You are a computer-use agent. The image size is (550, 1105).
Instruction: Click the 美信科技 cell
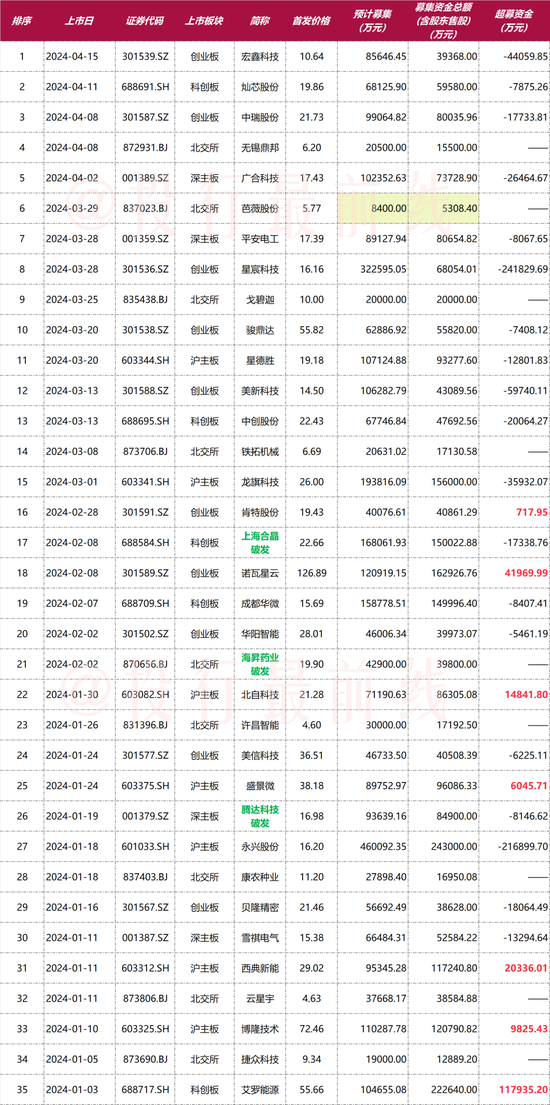click(259, 755)
